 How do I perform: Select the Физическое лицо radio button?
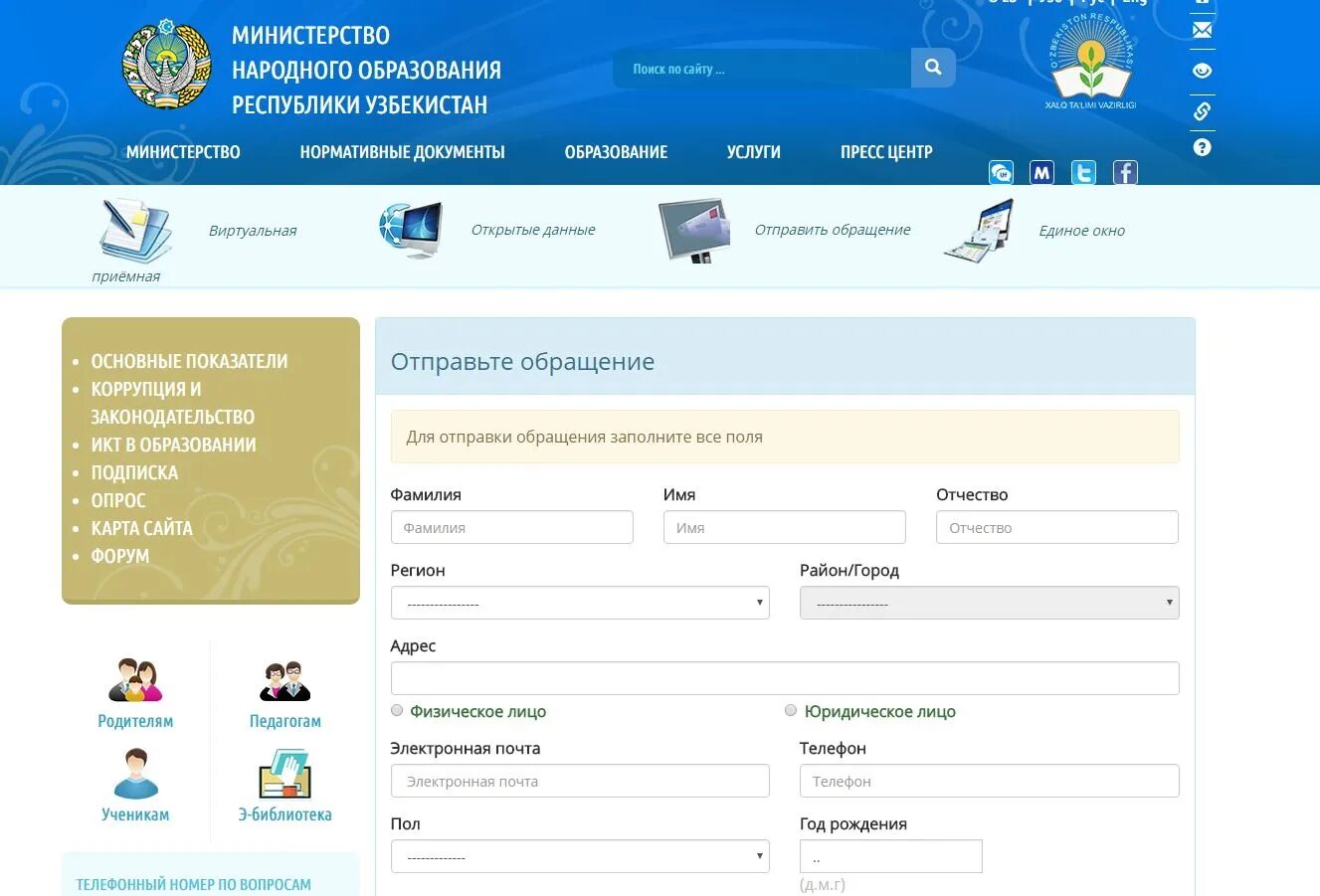click(397, 710)
